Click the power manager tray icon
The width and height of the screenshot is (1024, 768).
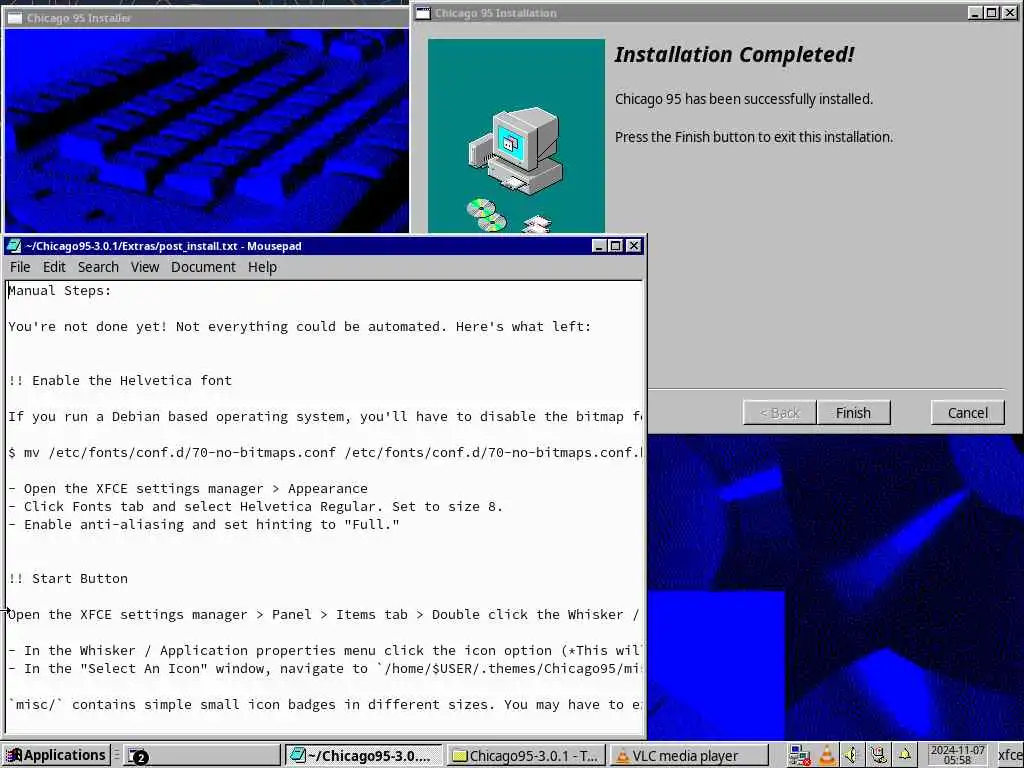tap(878, 756)
